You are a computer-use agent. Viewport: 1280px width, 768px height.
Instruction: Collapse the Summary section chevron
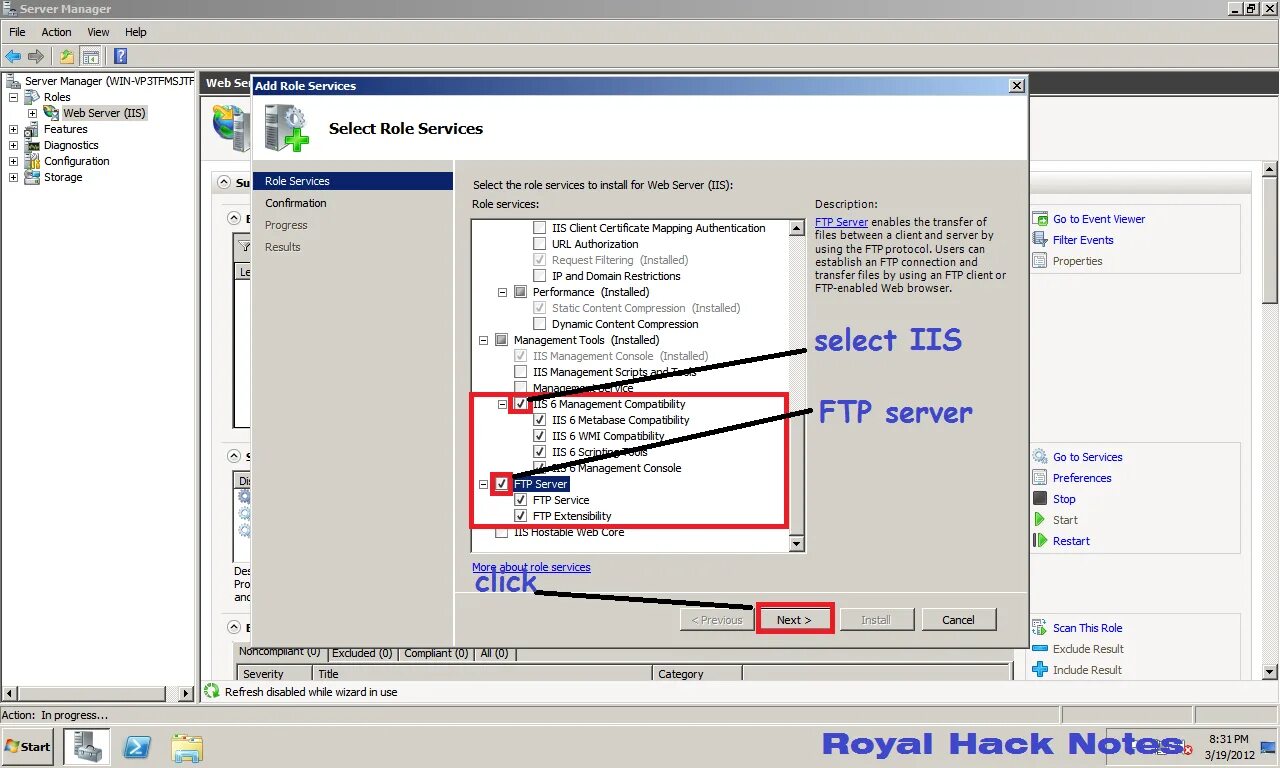[x=223, y=183]
